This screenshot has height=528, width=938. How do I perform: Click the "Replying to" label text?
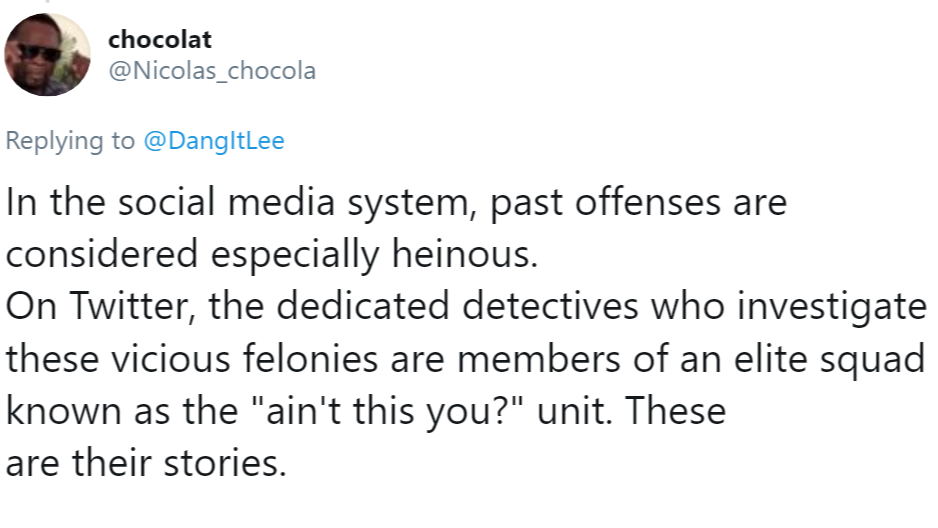pos(70,141)
